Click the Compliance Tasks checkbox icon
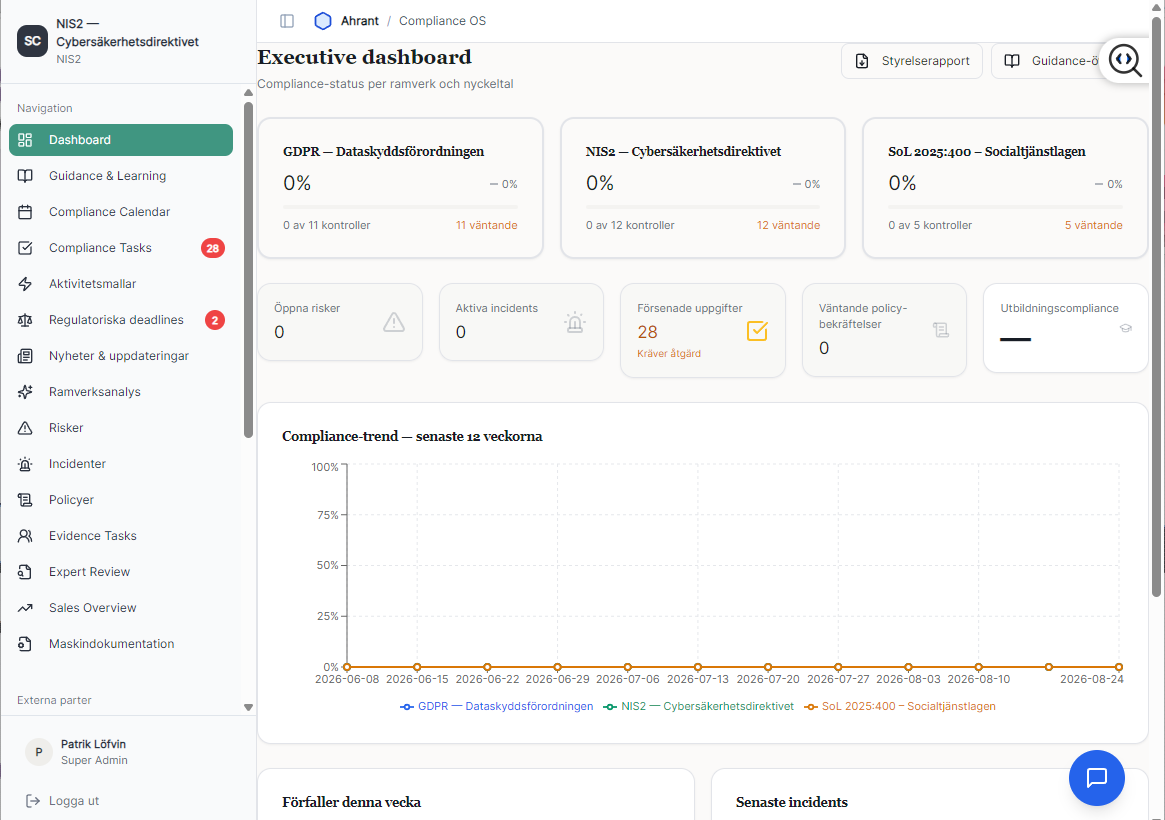The height and width of the screenshot is (820, 1165). (25, 248)
